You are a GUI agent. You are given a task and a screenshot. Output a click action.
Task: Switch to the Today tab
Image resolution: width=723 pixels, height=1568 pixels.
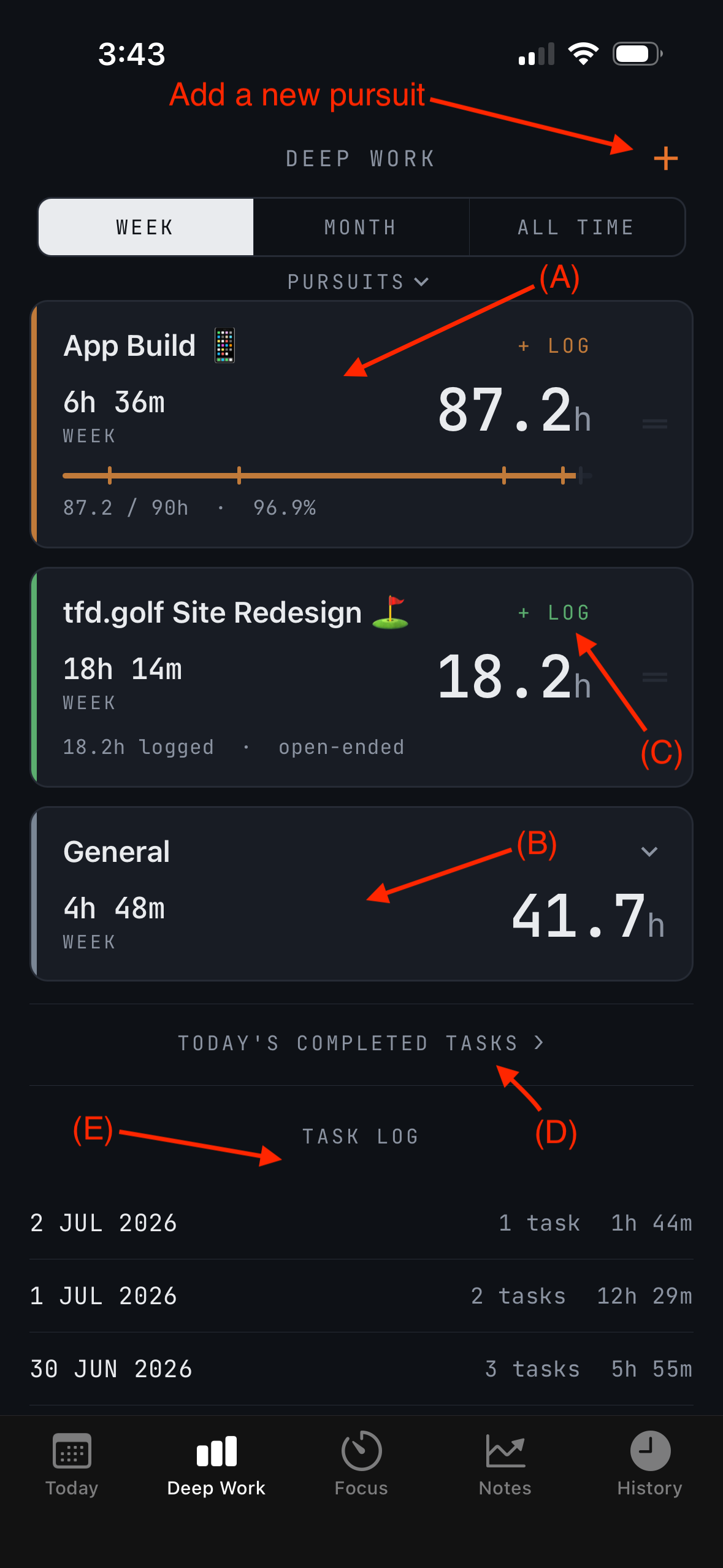[x=72, y=1465]
